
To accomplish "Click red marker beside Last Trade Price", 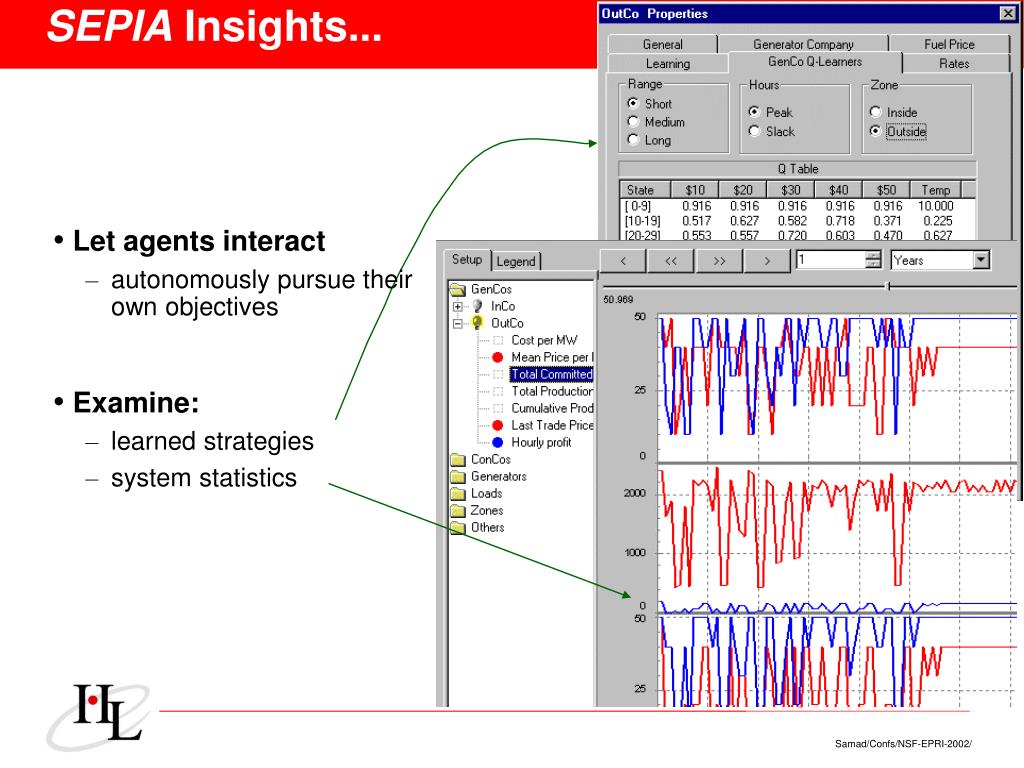I will point(498,425).
